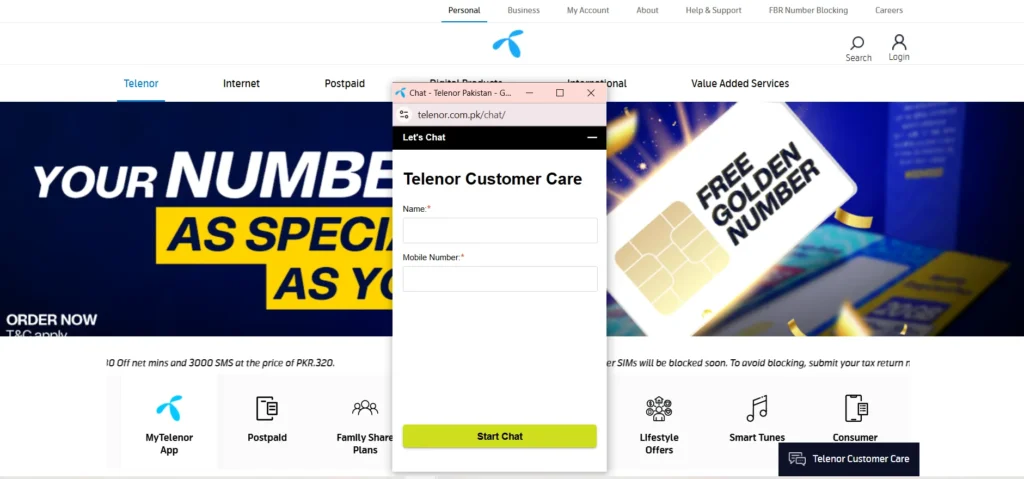Click the Telenor logo at top center

pos(508,43)
